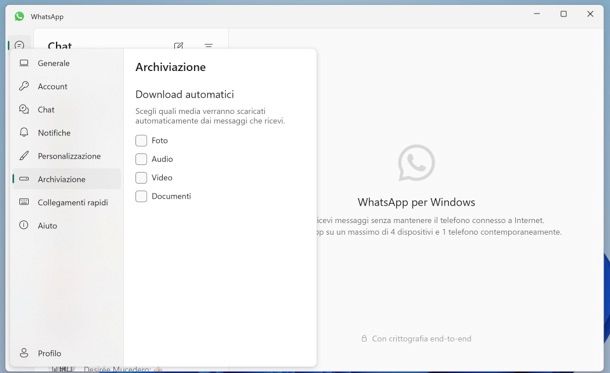Click the WhatsApp logo in title bar
Viewport: 610px width, 373px height.
pyautogui.click(x=19, y=16)
